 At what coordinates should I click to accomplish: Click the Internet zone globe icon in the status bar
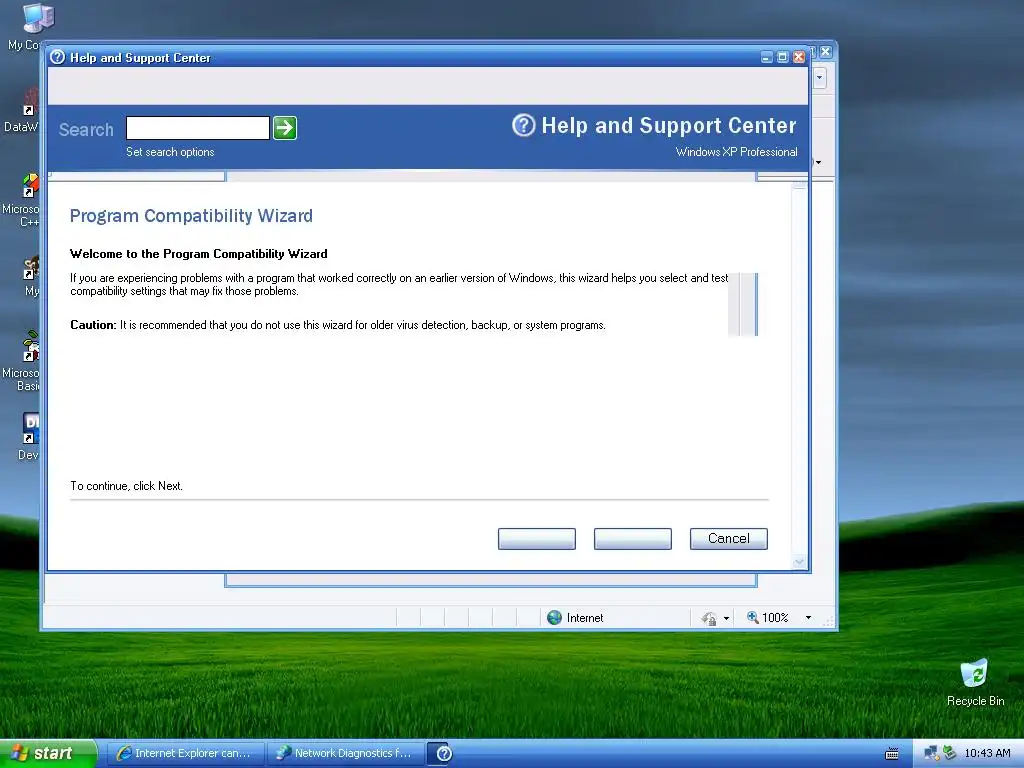click(x=554, y=618)
